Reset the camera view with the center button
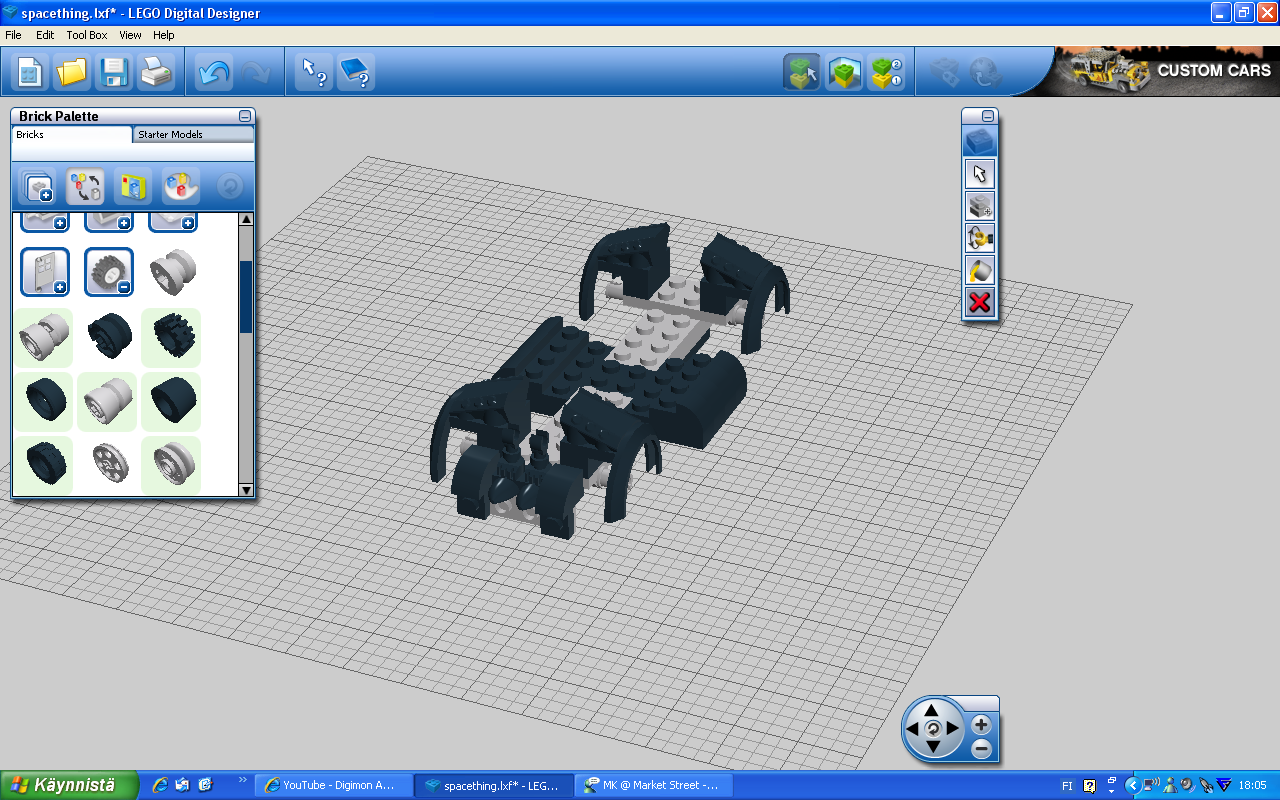The image size is (1280, 800). point(932,728)
